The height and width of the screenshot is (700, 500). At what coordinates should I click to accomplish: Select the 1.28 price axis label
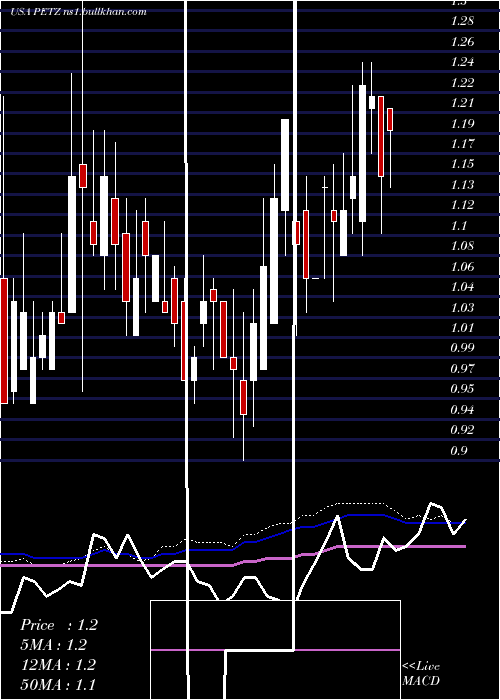(462, 21)
